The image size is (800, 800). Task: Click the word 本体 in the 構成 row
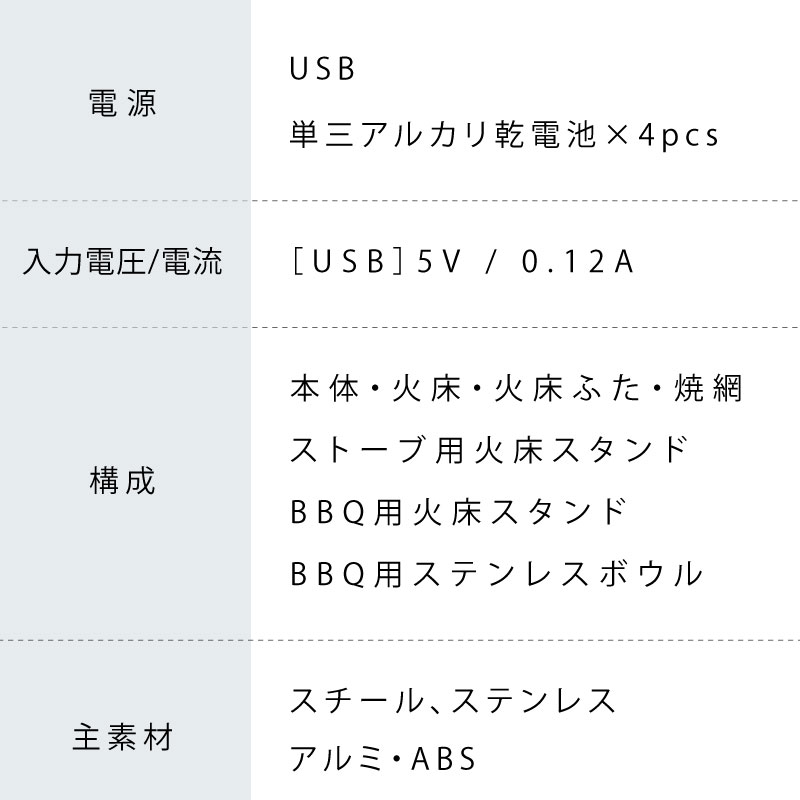pos(319,388)
